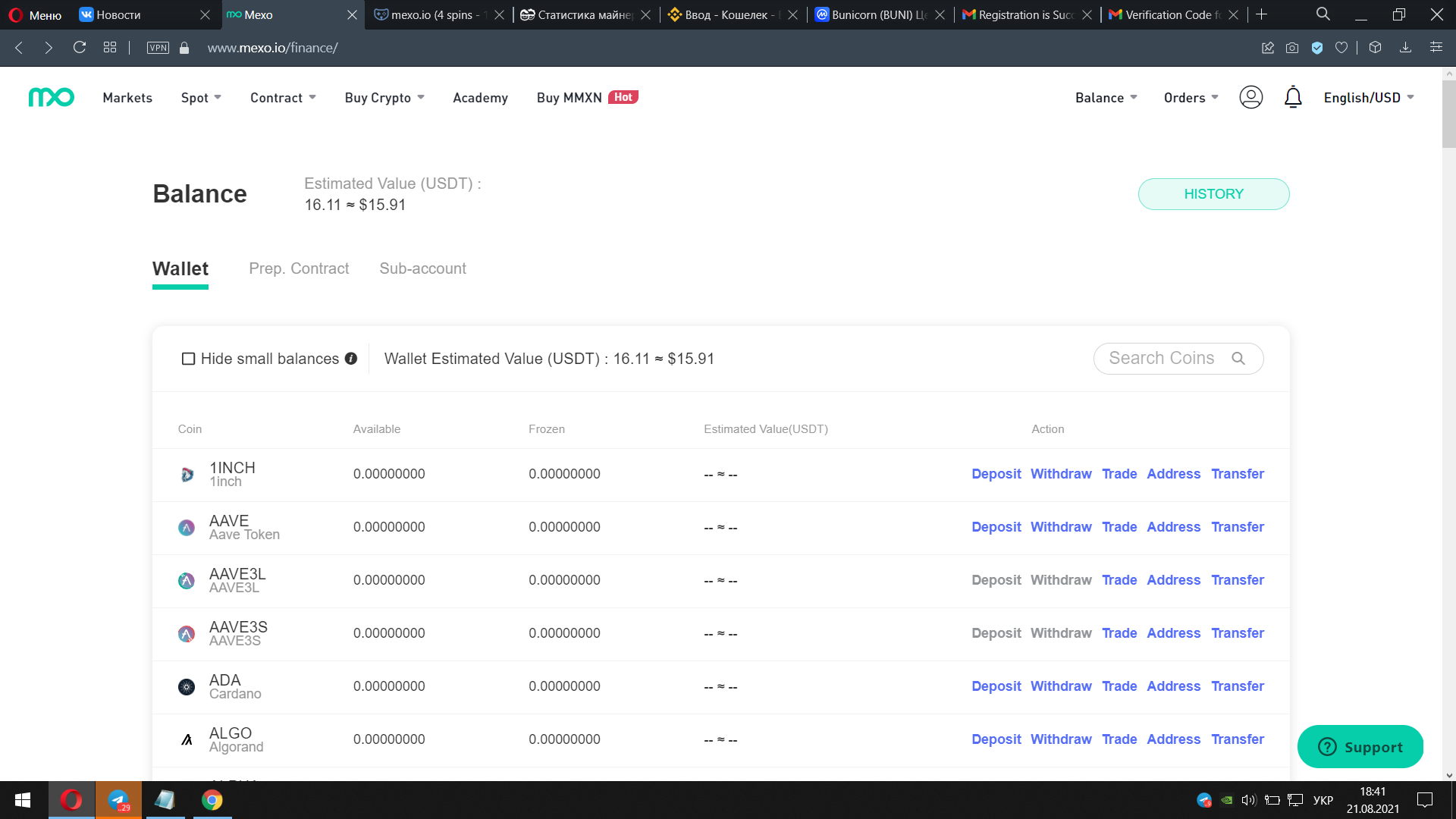
Task: Open Chrome from the taskbar
Action: [212, 800]
